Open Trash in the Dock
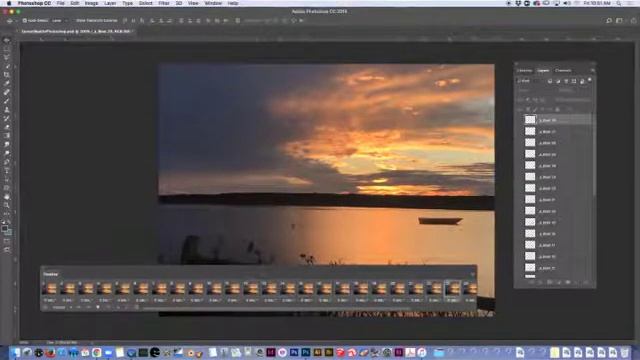 click(625, 352)
